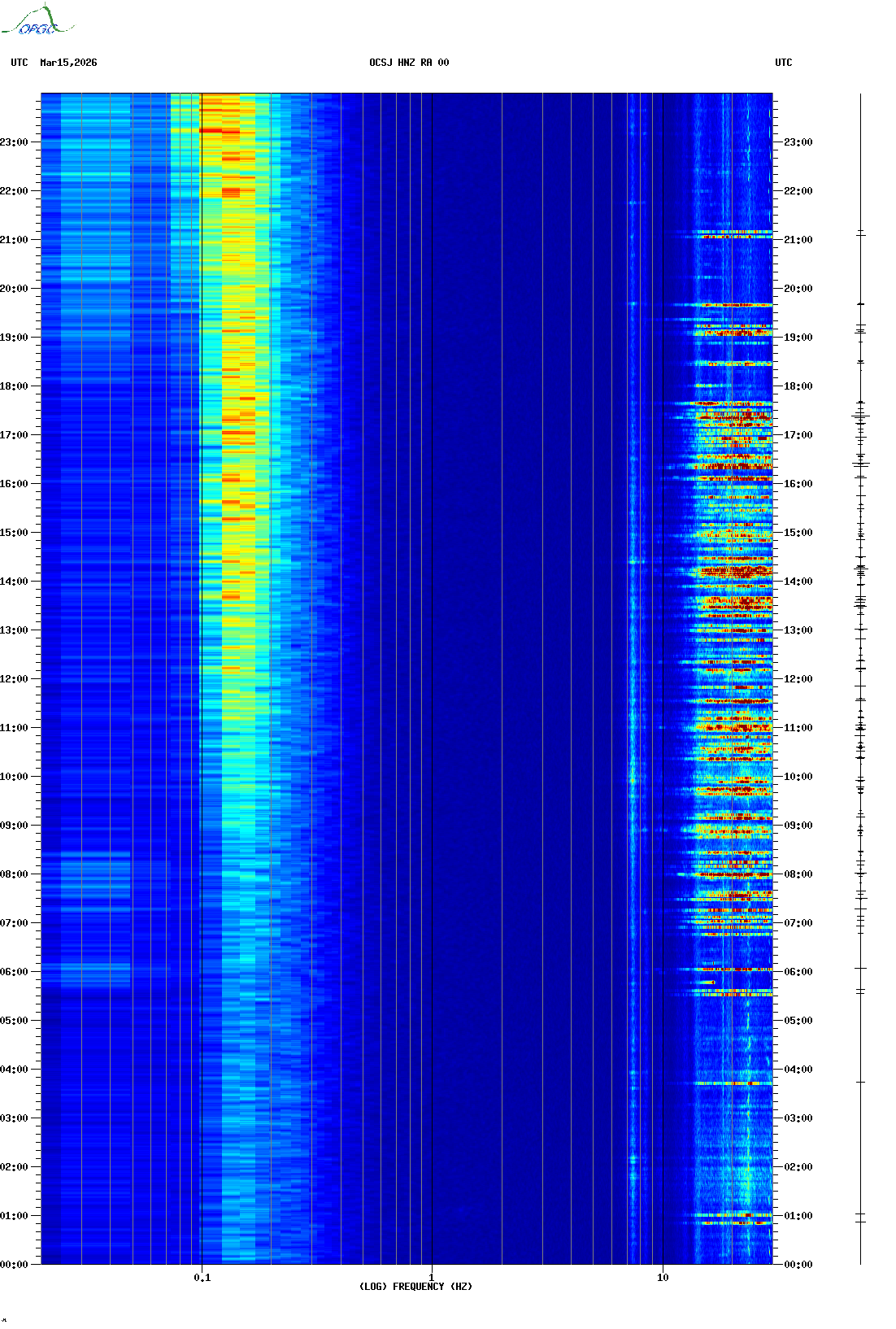Click the 1 Hz frequency axis label
This screenshot has width=896, height=1329.
pyautogui.click(x=431, y=1277)
